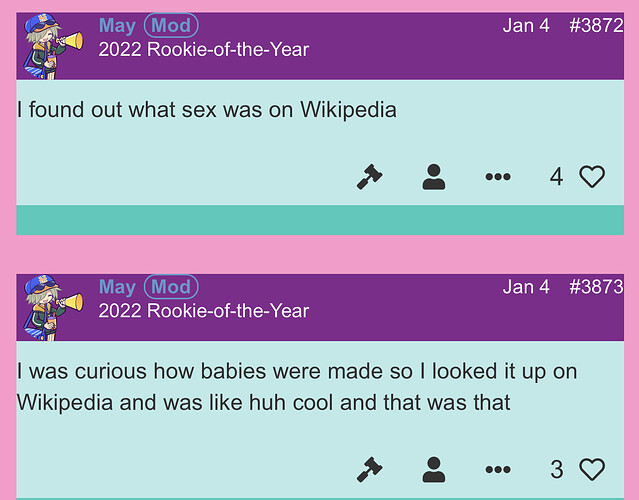Open the three-dot more menu on post #3872
Viewport: 639px width, 500px height.
tap(498, 177)
